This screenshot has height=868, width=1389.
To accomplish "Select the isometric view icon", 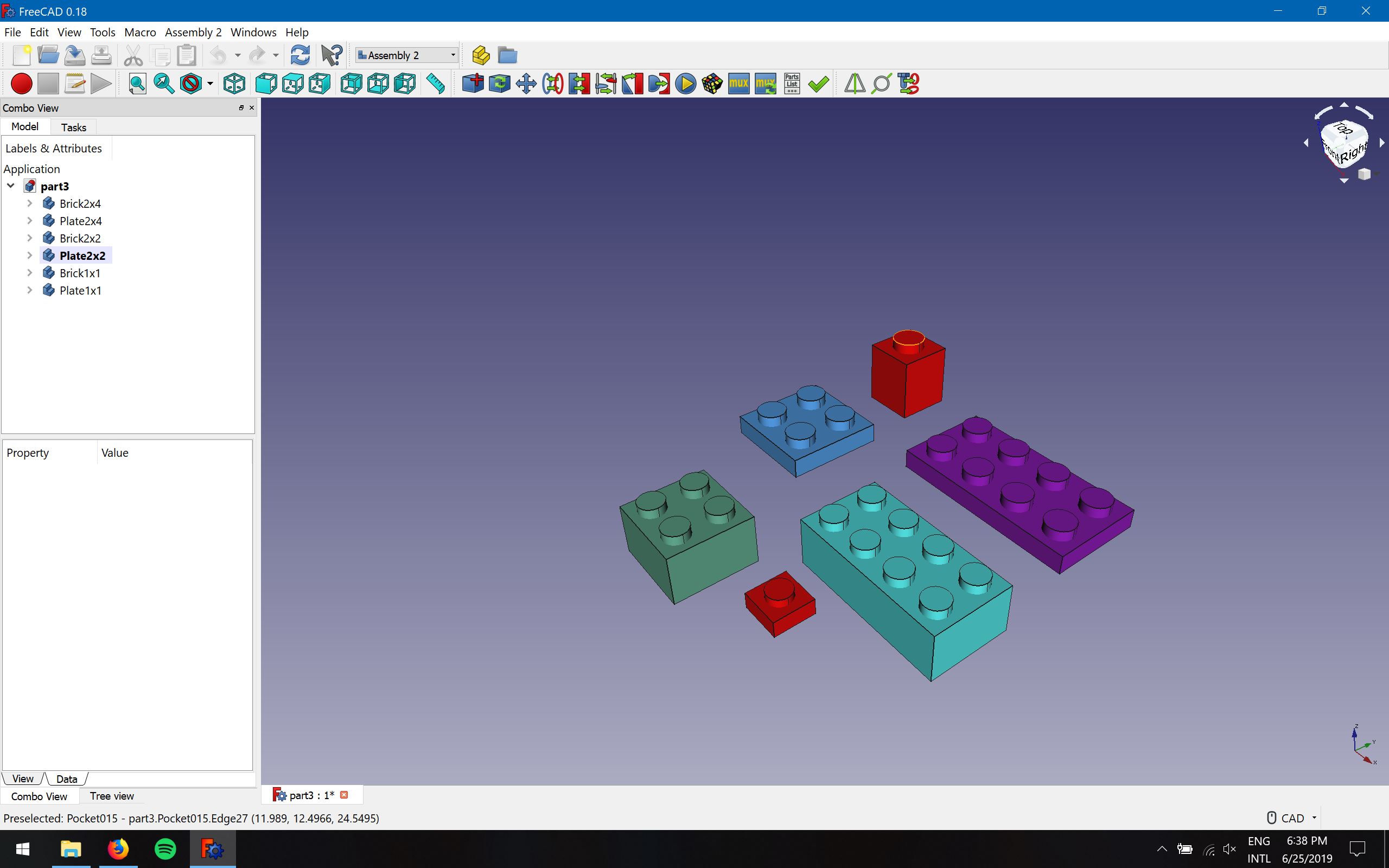I will [234, 84].
